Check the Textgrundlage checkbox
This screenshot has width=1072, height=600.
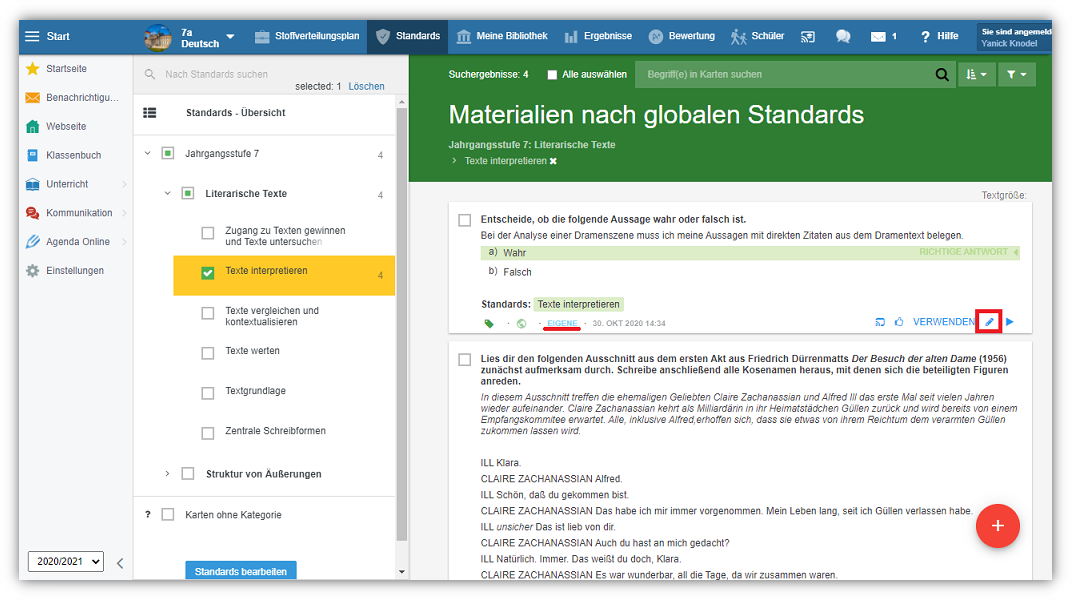pos(208,393)
